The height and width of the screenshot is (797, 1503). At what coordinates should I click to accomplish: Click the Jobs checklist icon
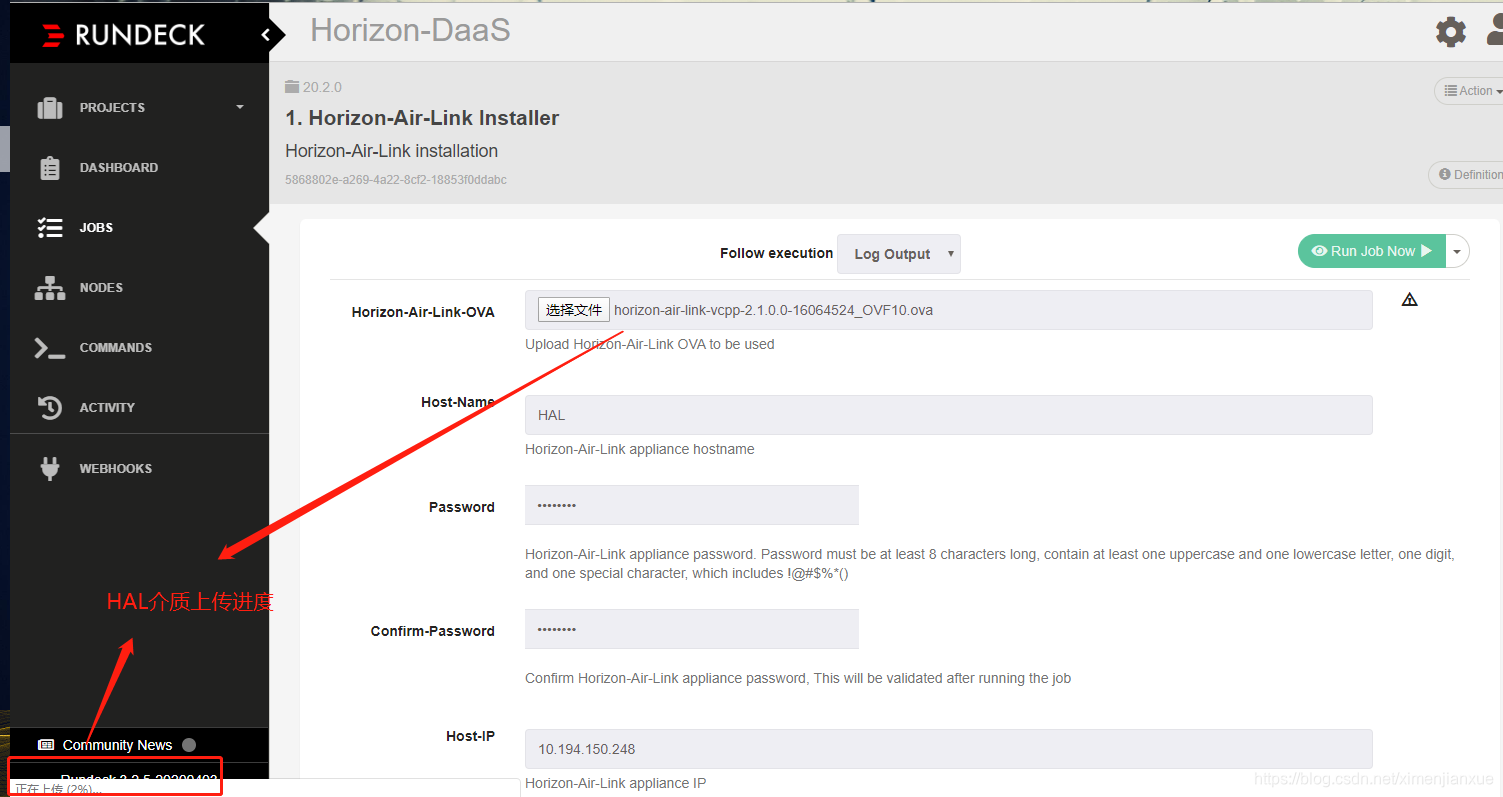(x=50, y=227)
